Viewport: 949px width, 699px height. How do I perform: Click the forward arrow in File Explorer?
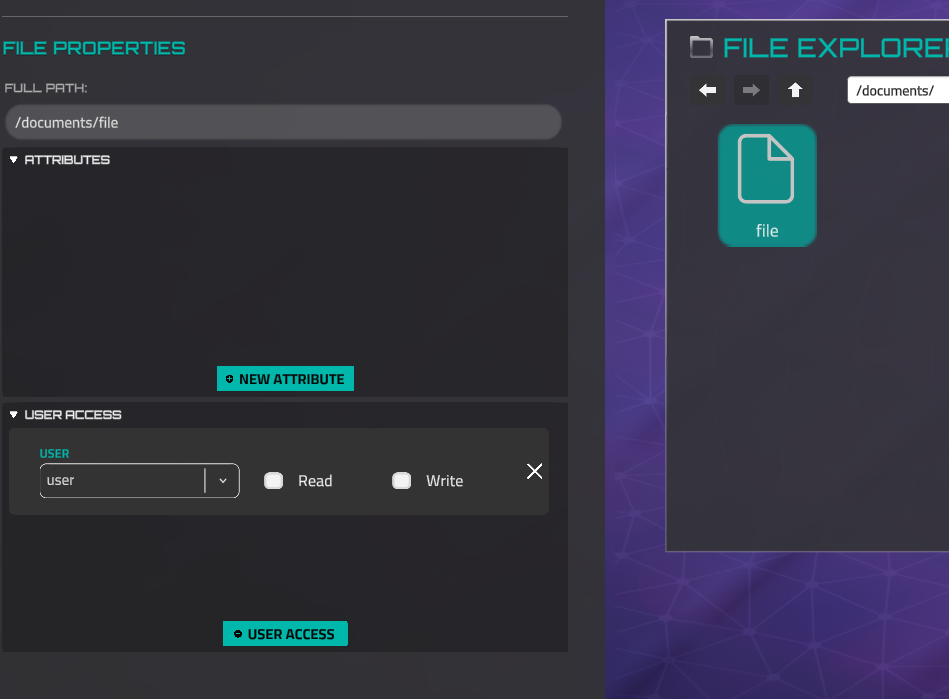(x=752, y=90)
